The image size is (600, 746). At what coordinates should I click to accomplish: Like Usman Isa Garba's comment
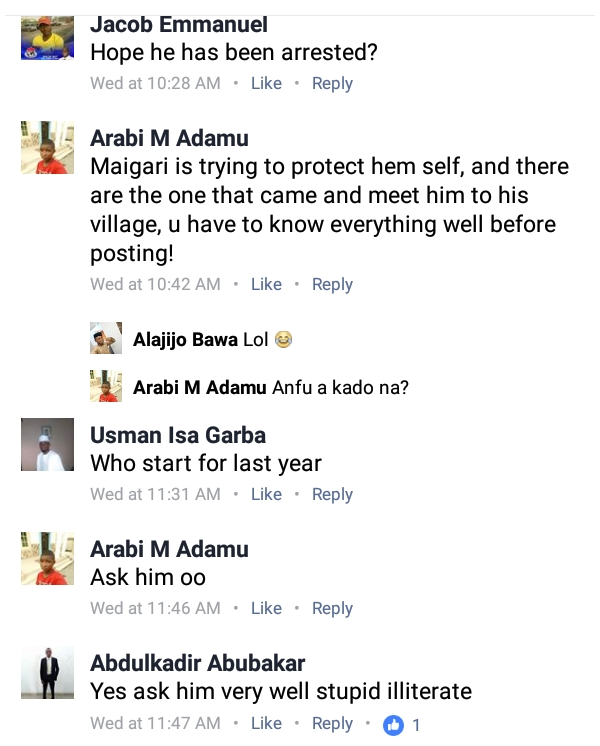[x=266, y=494]
